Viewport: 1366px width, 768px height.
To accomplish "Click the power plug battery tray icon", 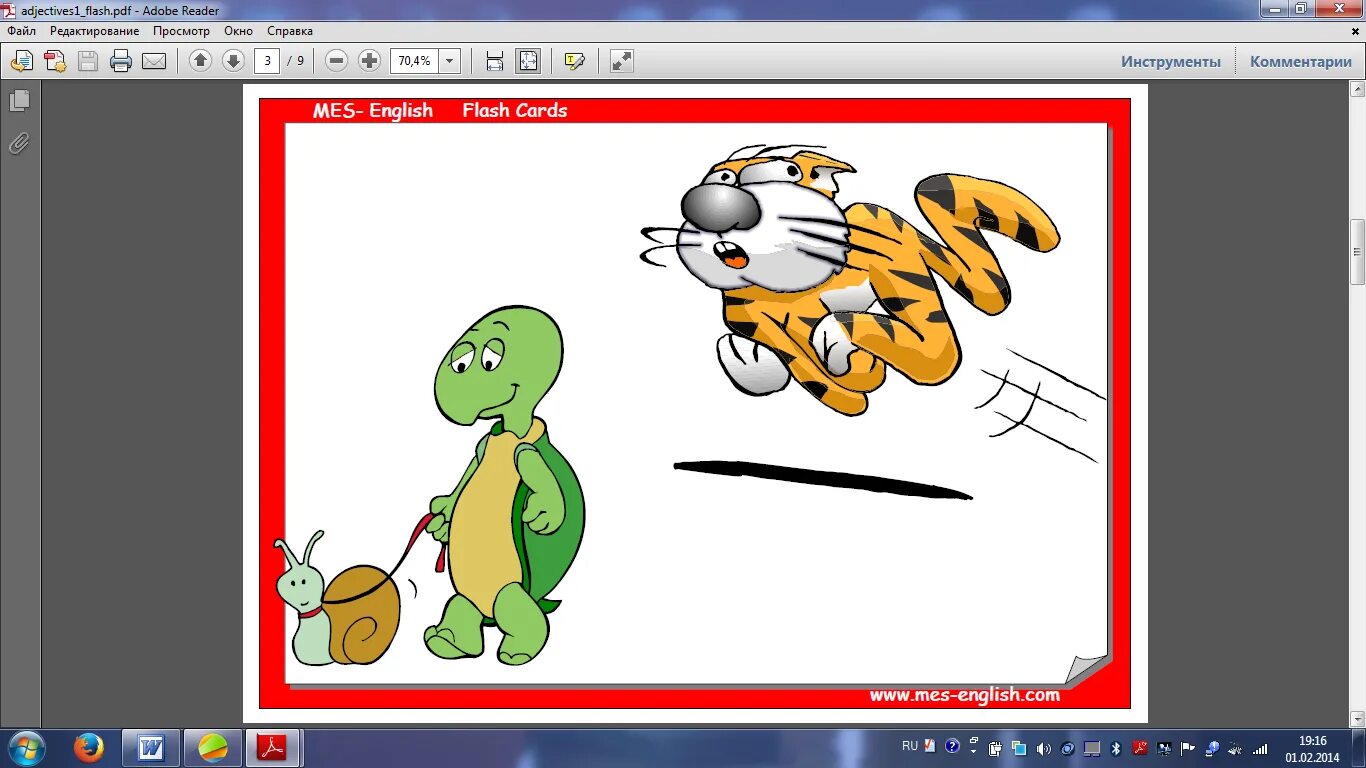I will [995, 748].
